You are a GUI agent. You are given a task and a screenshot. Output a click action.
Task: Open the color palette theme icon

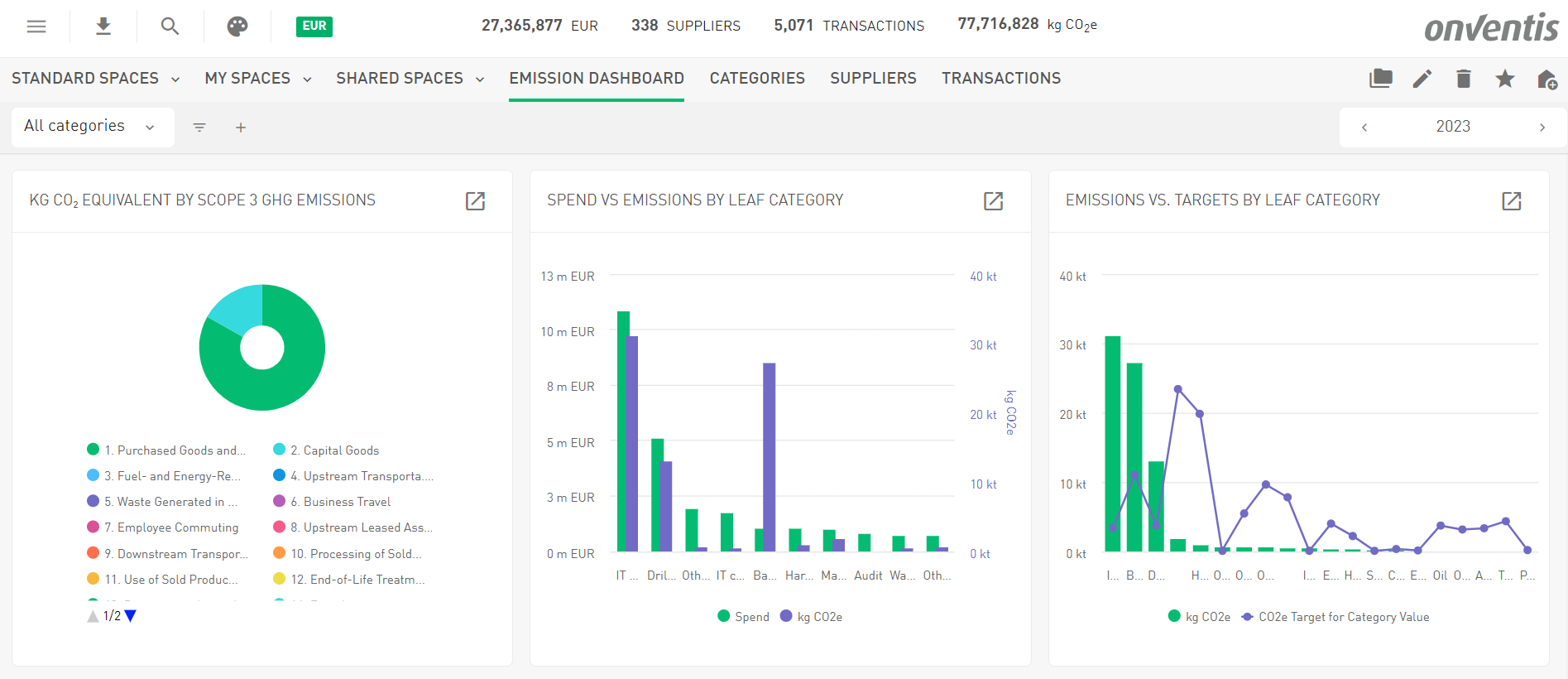click(237, 26)
